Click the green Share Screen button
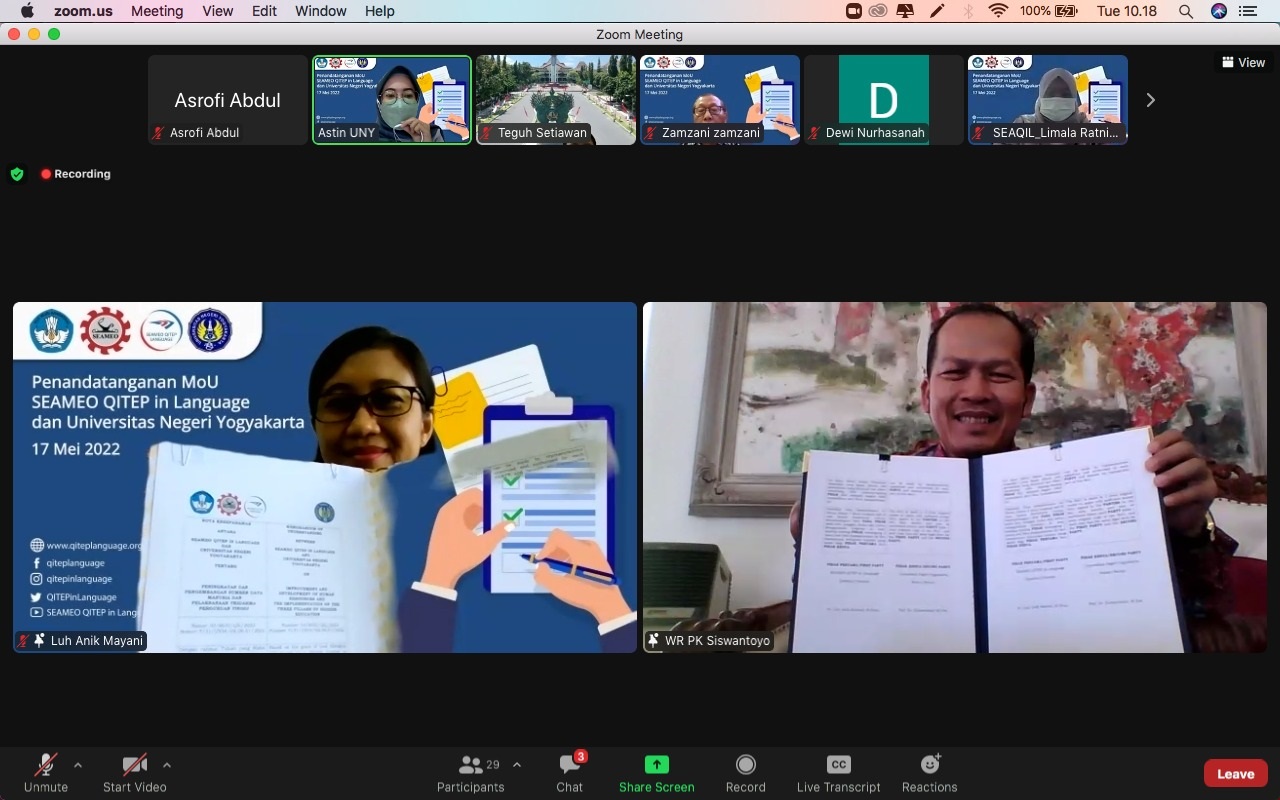This screenshot has width=1280, height=800. click(656, 773)
